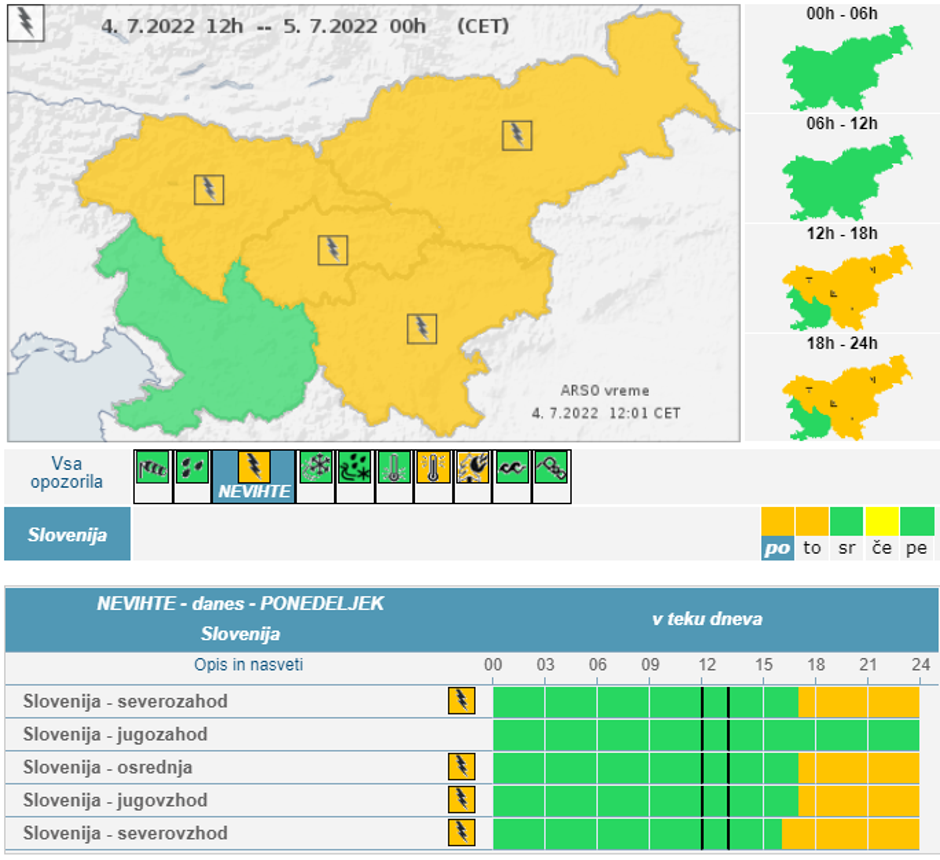Switch to the 'sr' (Wednesday) day tab
Screen dimensions: 940x860
coord(846,548)
